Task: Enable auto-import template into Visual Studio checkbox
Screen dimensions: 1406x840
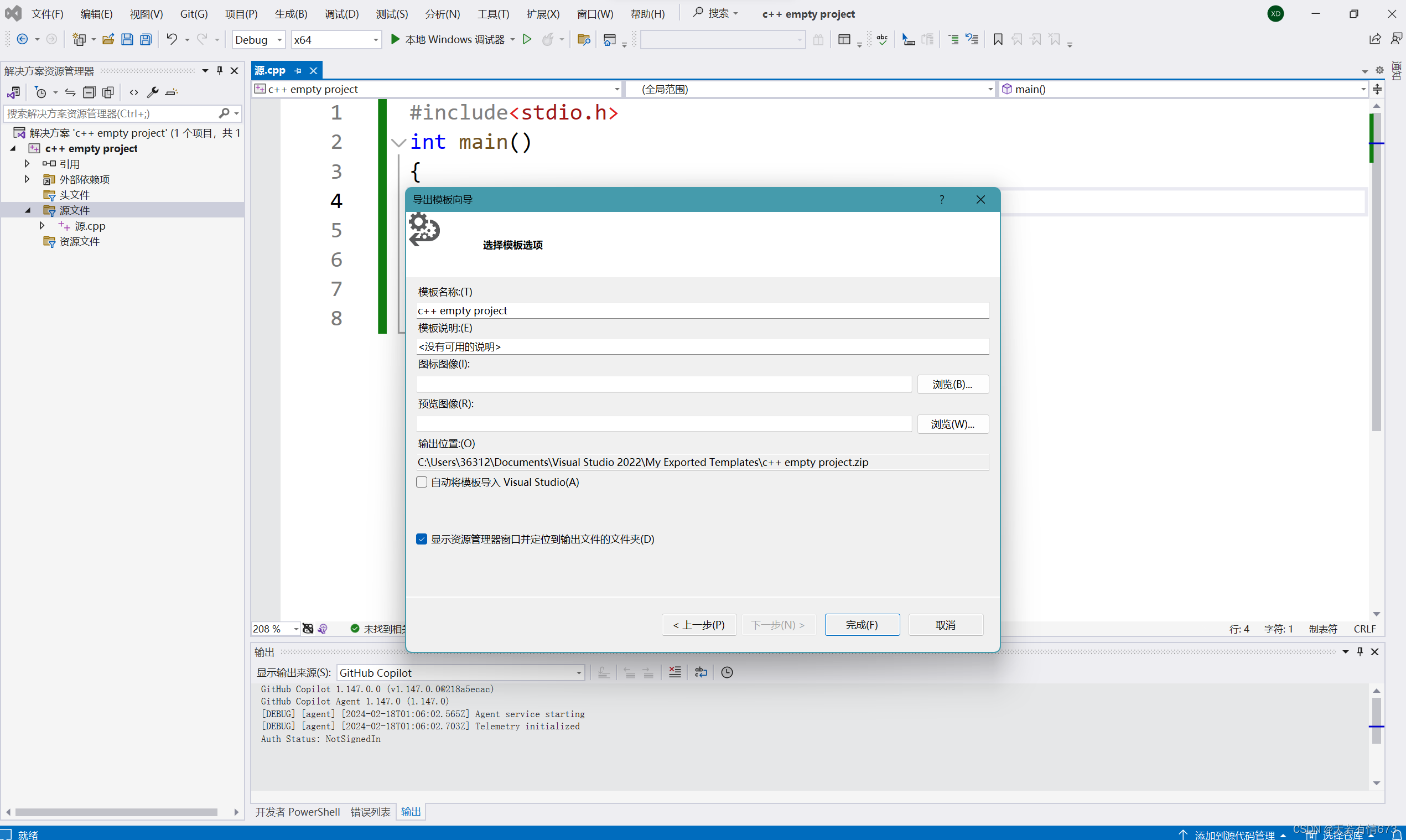Action: [422, 483]
